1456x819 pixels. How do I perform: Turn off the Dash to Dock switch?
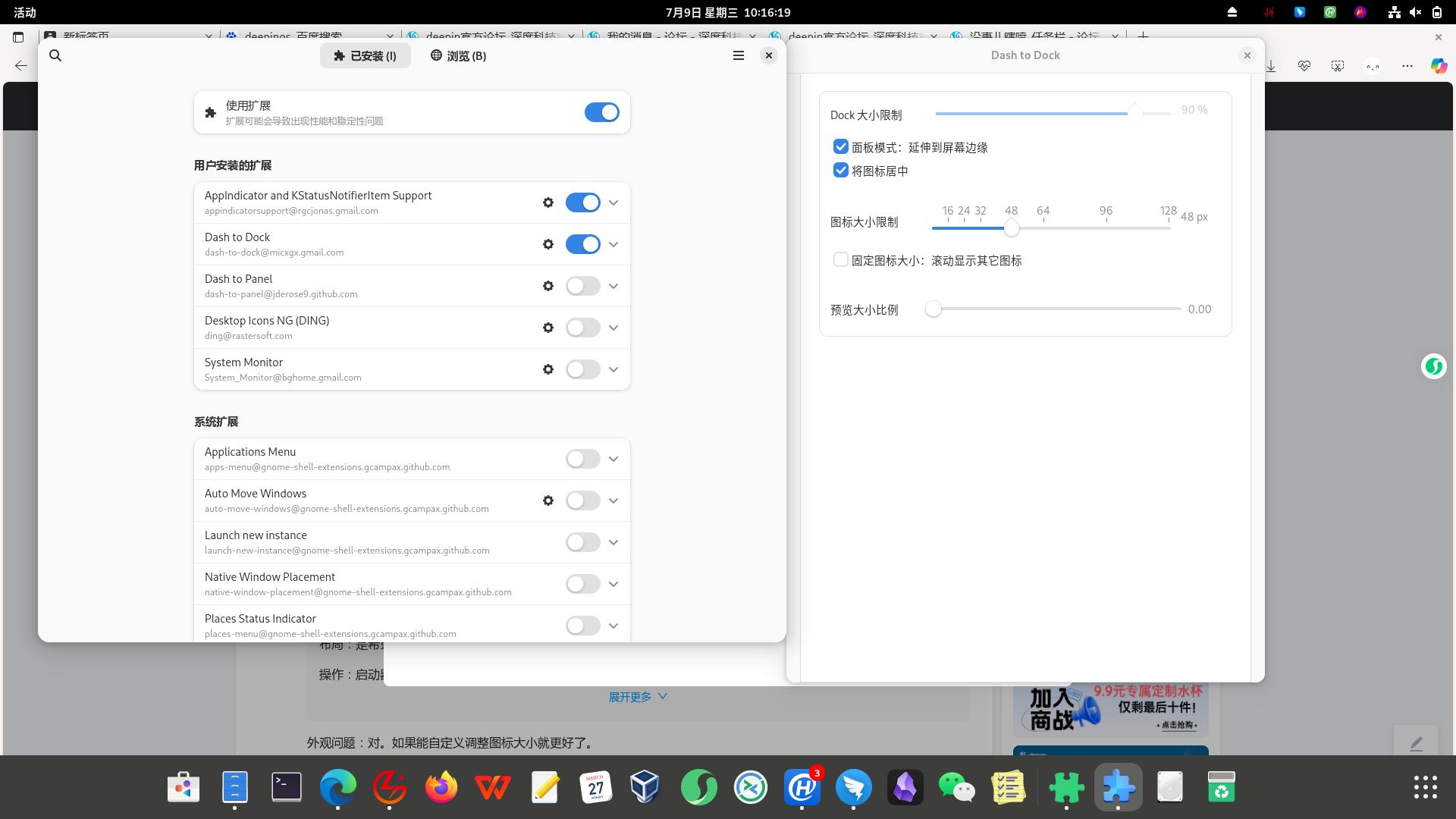(583, 244)
